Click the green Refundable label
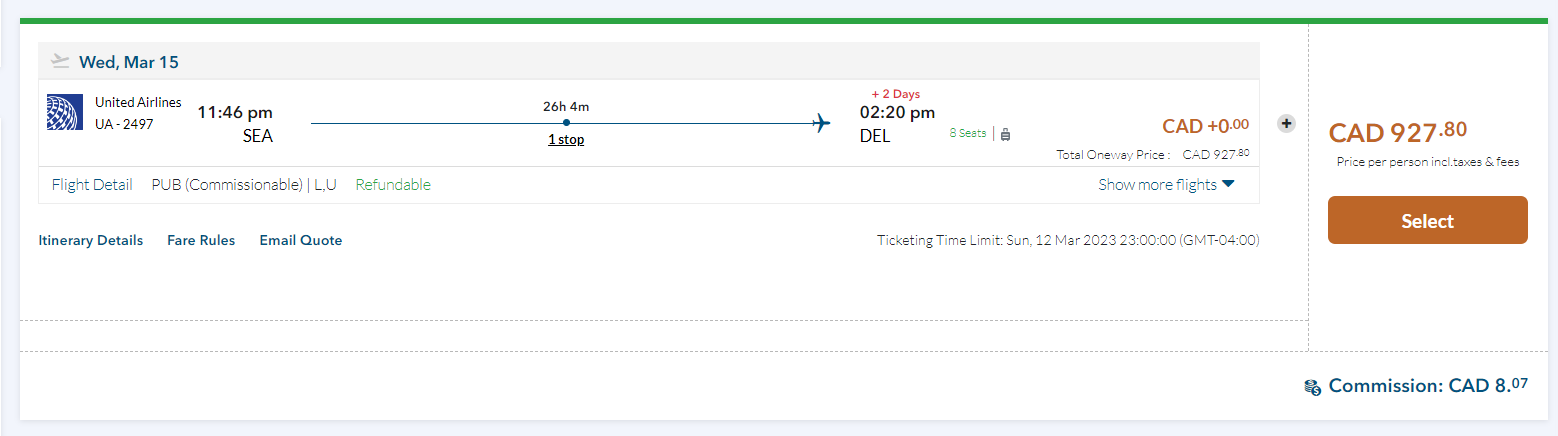Image resolution: width=1558 pixels, height=436 pixels. (393, 185)
